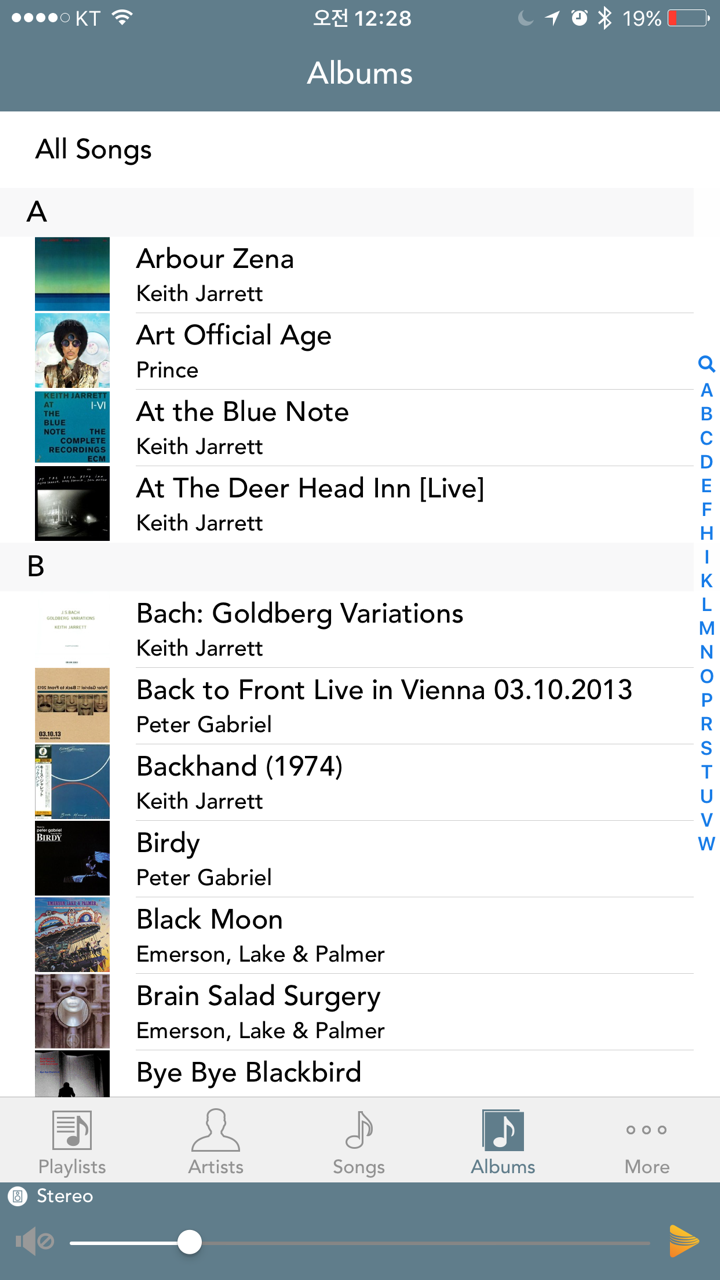Viewport: 720px width, 1280px height.
Task: Tap the Birdy album artwork
Action: [72, 858]
